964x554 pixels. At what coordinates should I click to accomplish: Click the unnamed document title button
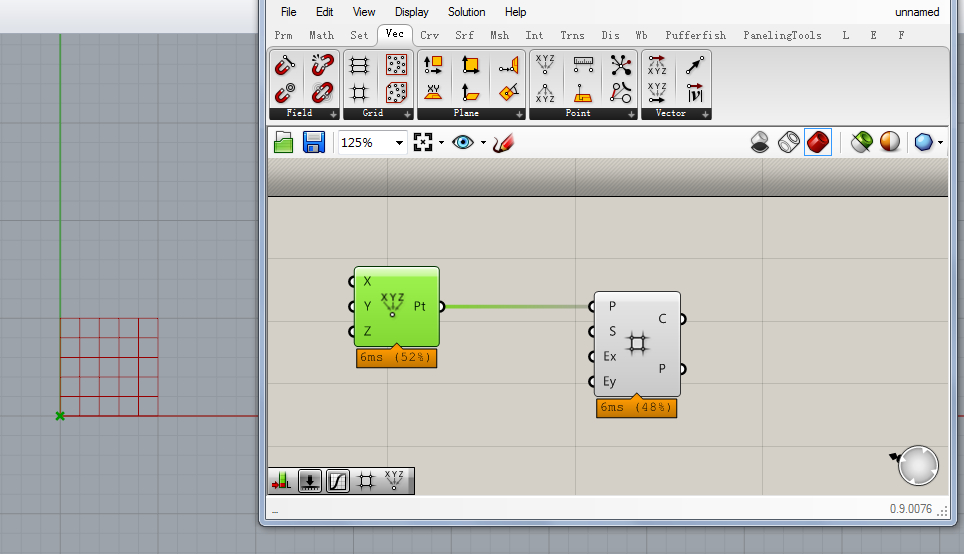point(917,12)
